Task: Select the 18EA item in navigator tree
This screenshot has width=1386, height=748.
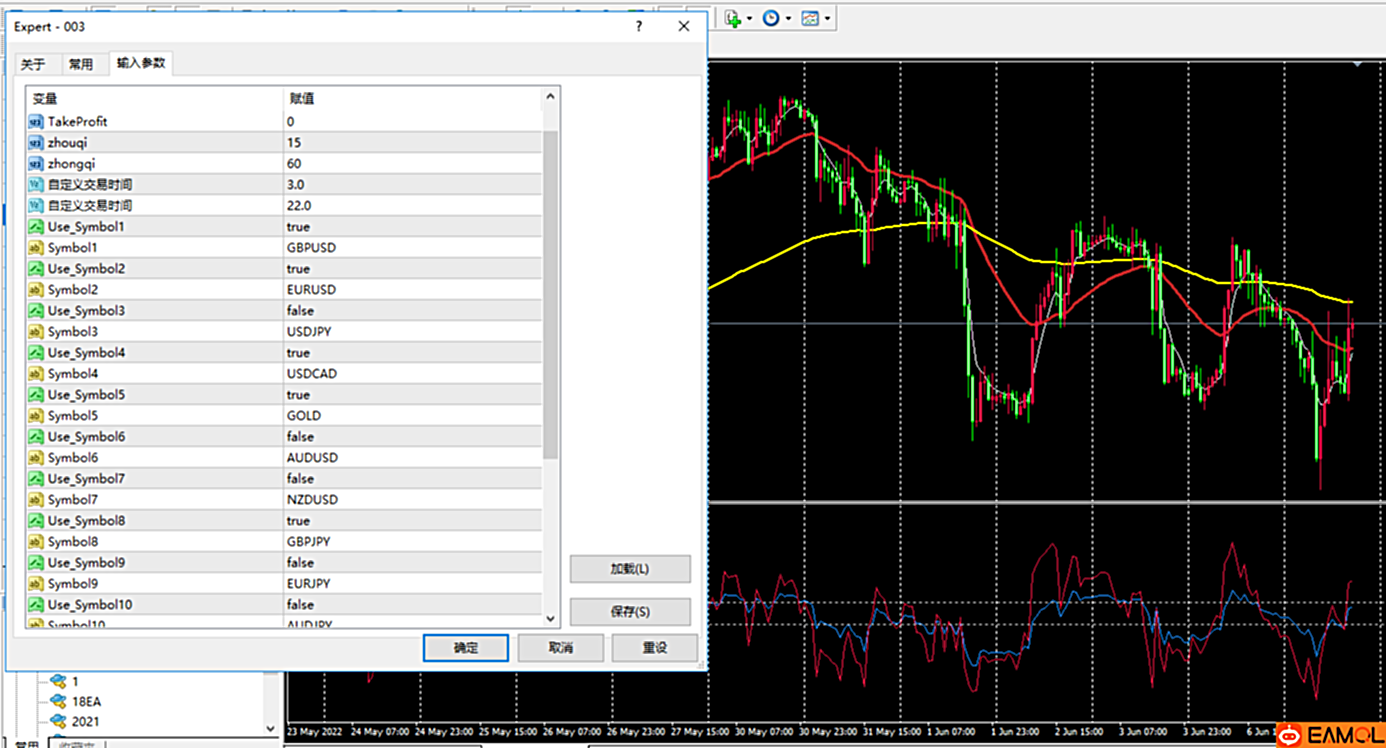Action: click(x=86, y=701)
